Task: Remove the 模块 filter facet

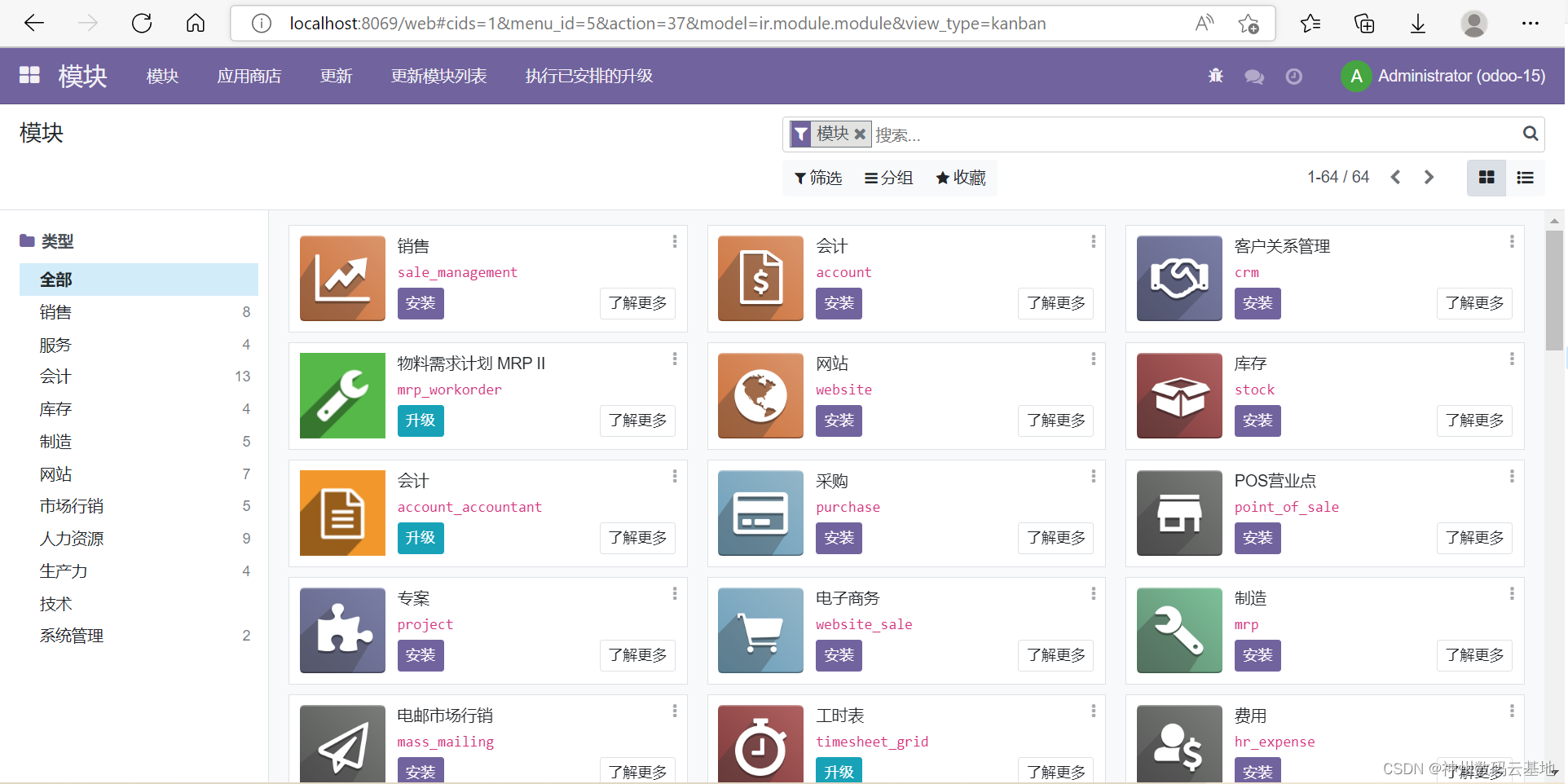Action: pos(860,134)
